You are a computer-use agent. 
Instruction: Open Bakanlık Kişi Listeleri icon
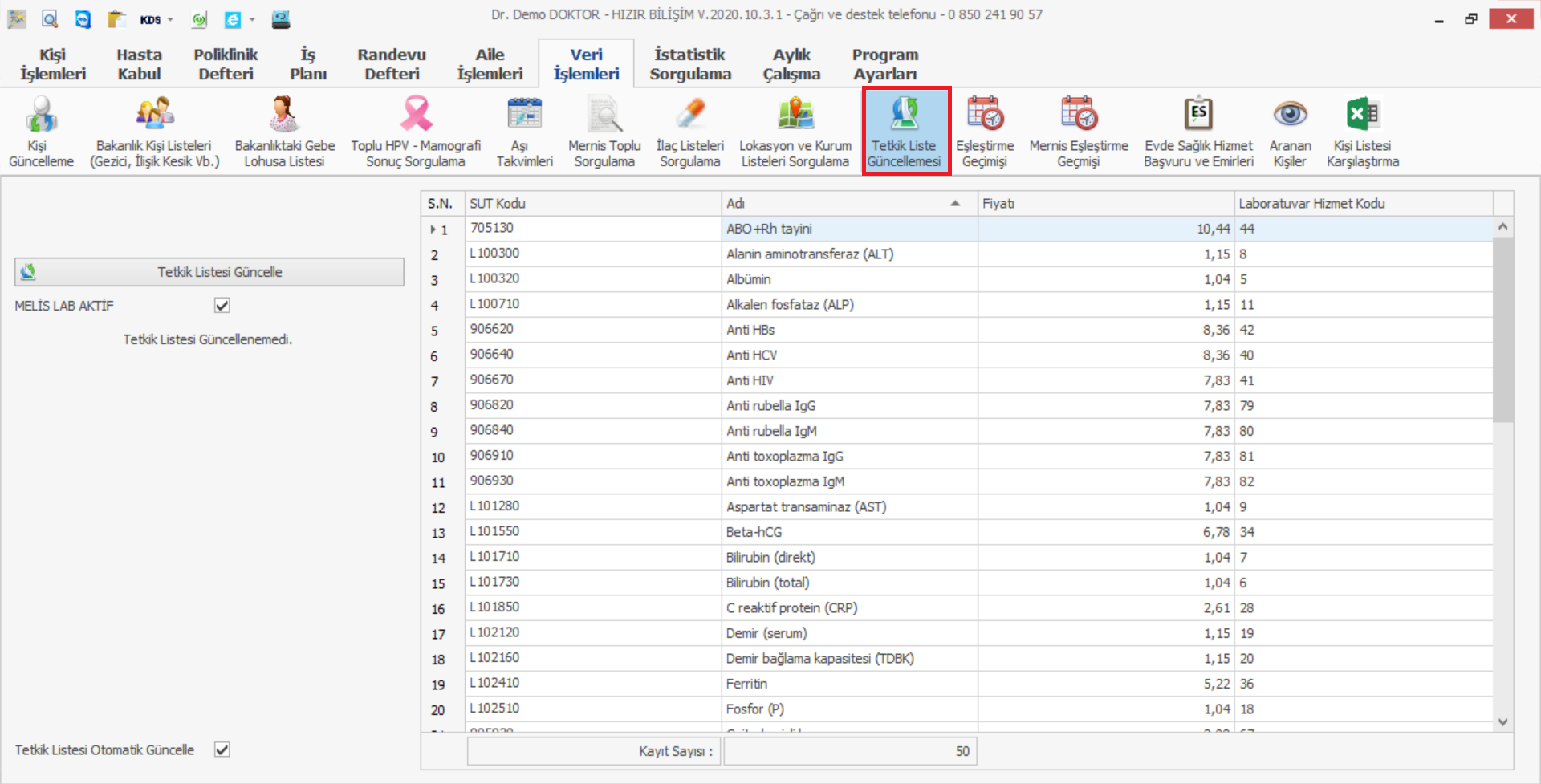(154, 132)
